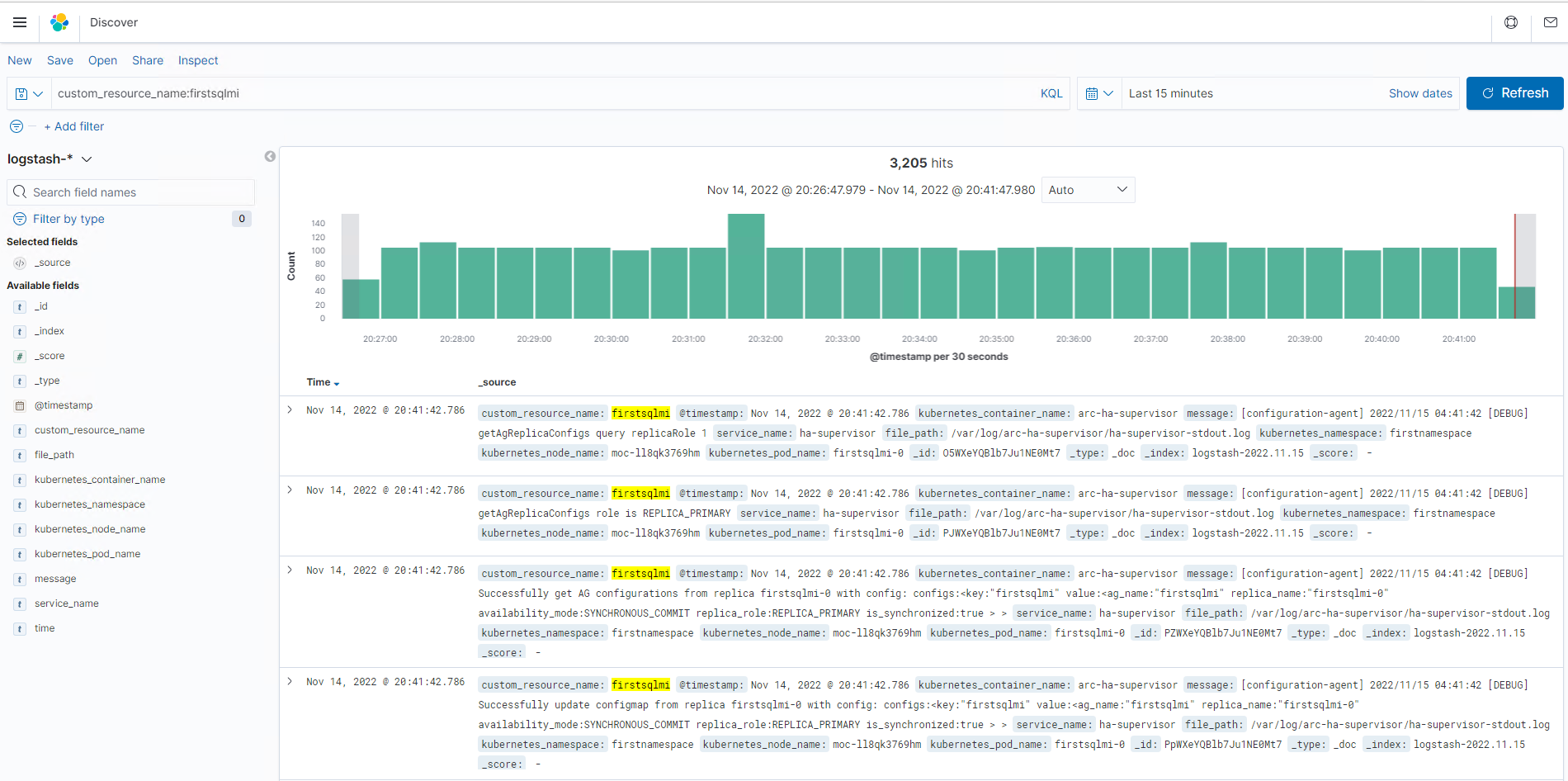
Task: Open the Help lifebuoy icon
Action: 1511,22
